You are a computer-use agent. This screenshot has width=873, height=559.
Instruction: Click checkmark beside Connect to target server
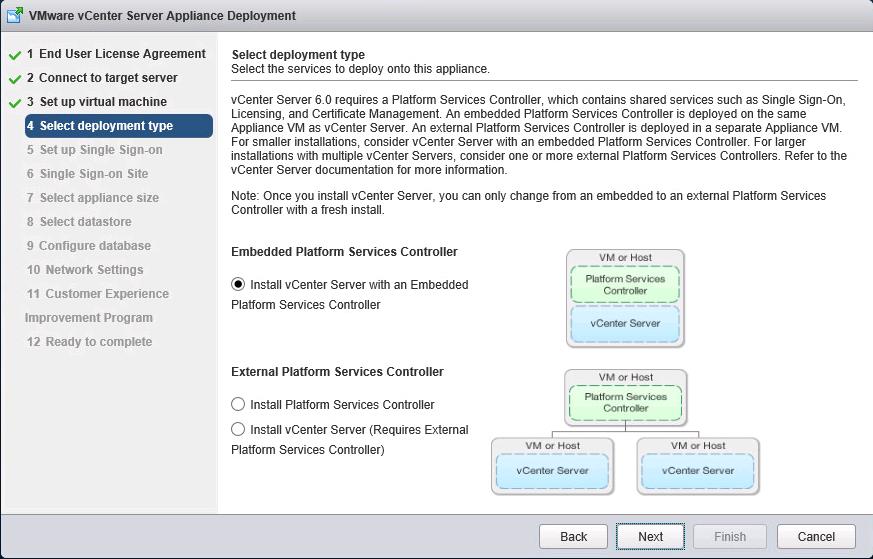[x=15, y=79]
